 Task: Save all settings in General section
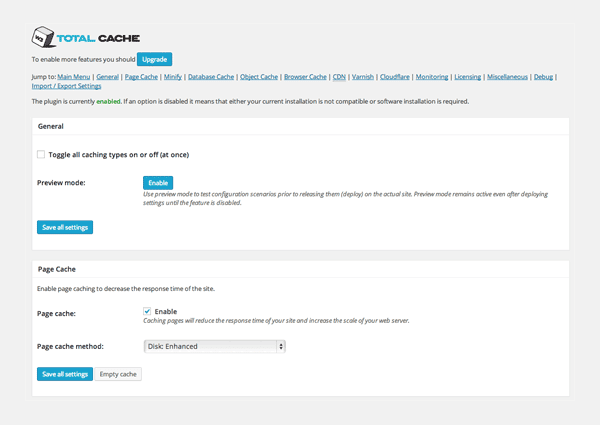coord(65,227)
